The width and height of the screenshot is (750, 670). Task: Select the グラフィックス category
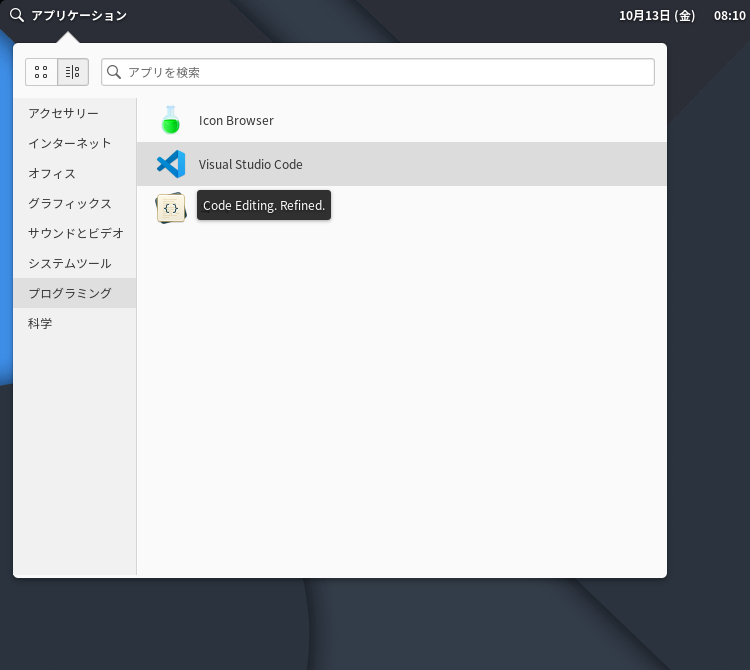pos(75,203)
